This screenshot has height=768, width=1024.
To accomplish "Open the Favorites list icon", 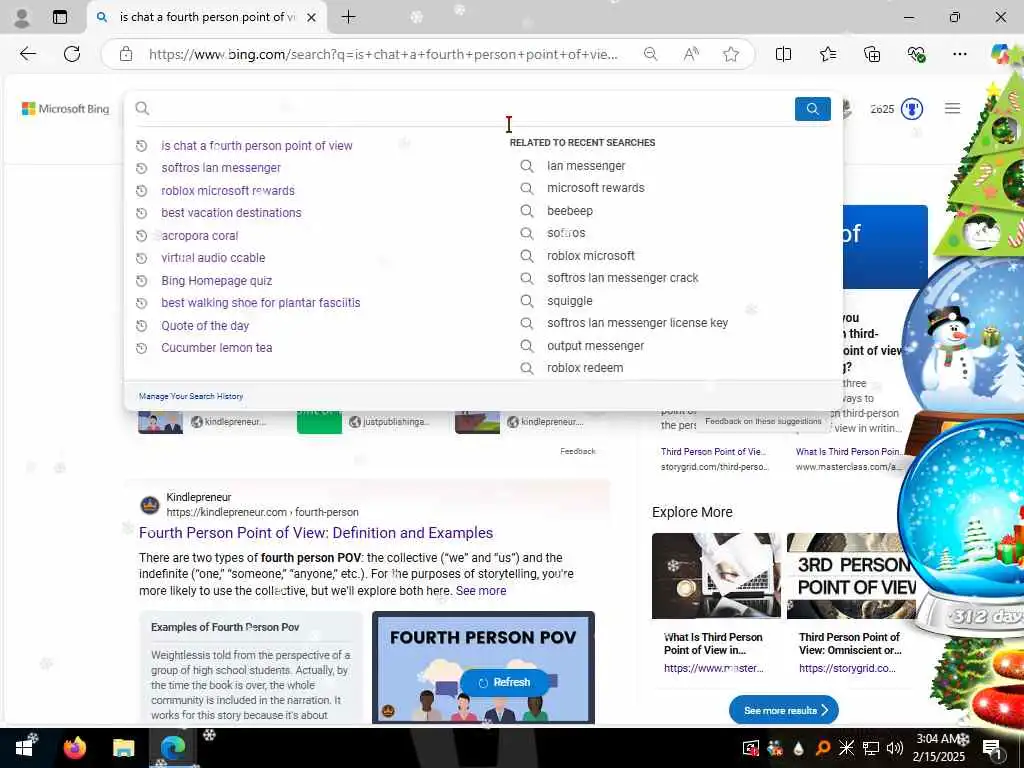I will coord(827,54).
